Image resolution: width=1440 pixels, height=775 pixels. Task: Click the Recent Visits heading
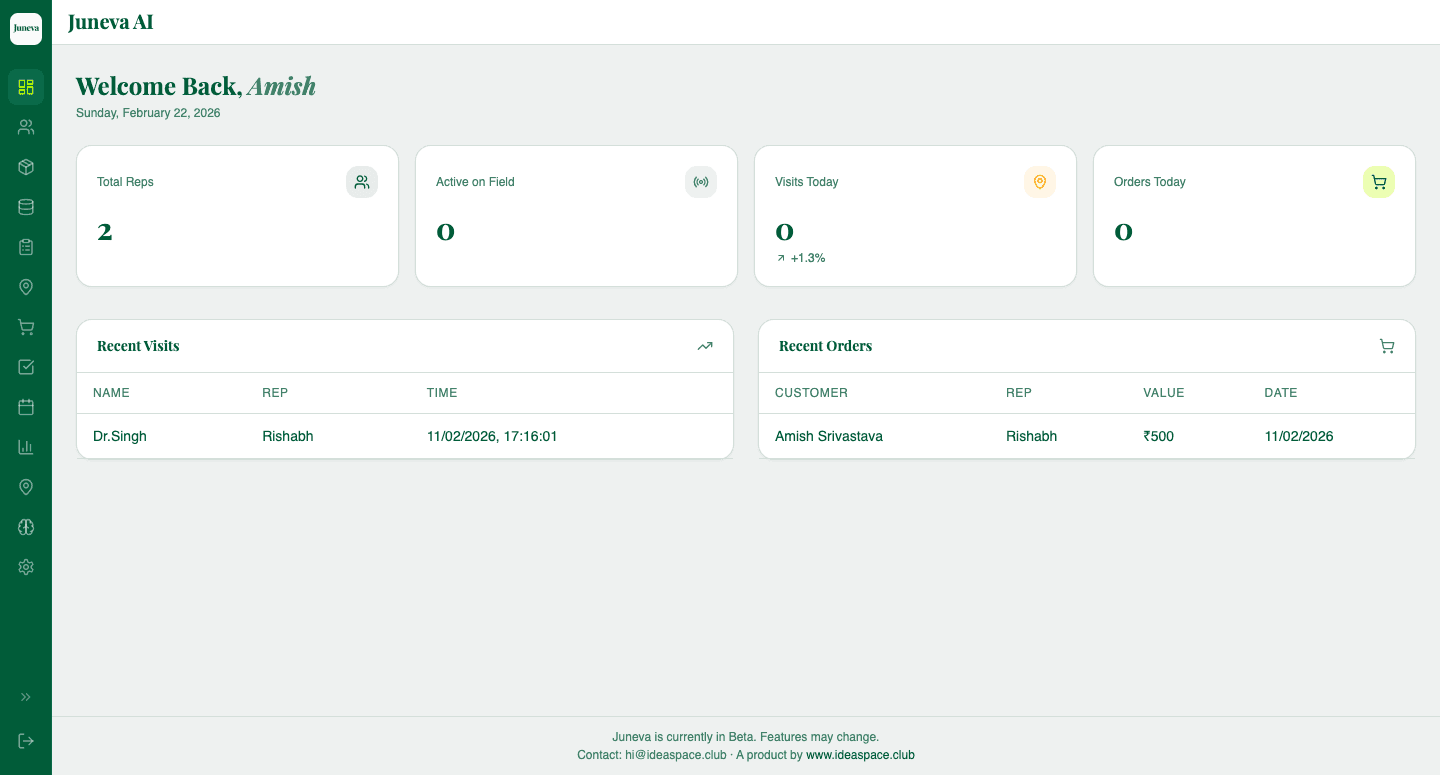click(138, 346)
